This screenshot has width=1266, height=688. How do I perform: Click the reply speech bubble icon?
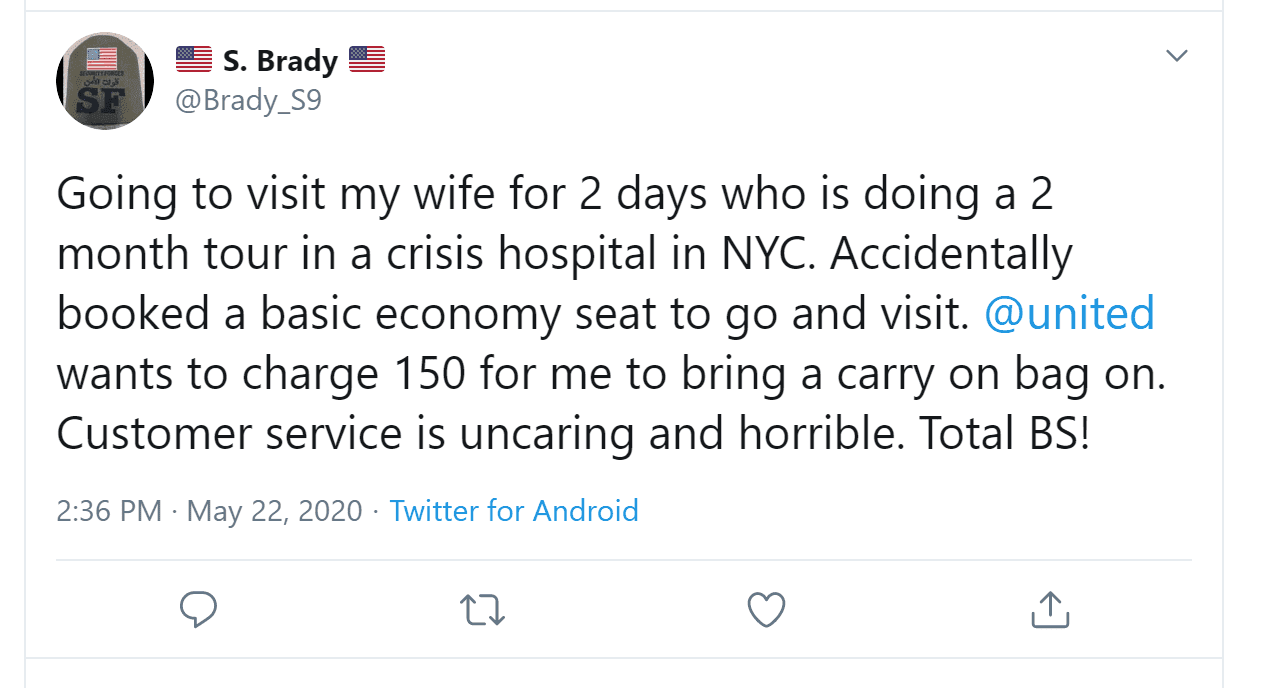[x=198, y=609]
